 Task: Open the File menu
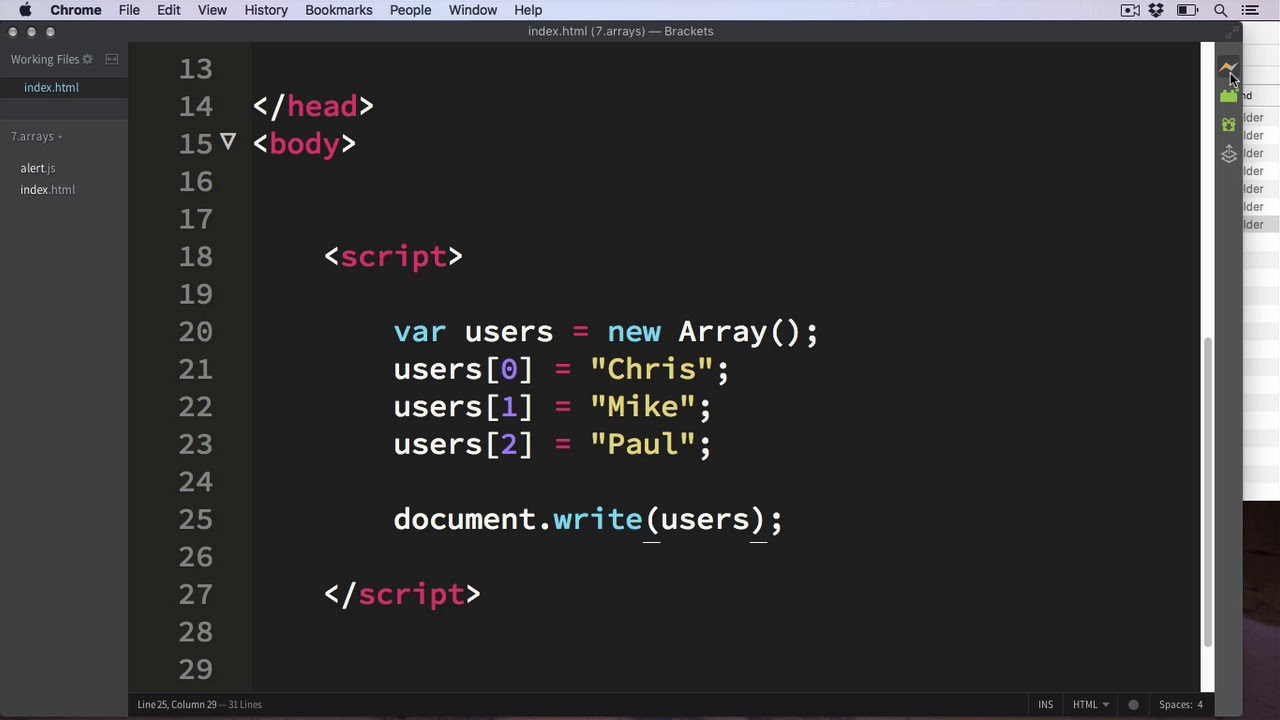tap(129, 10)
